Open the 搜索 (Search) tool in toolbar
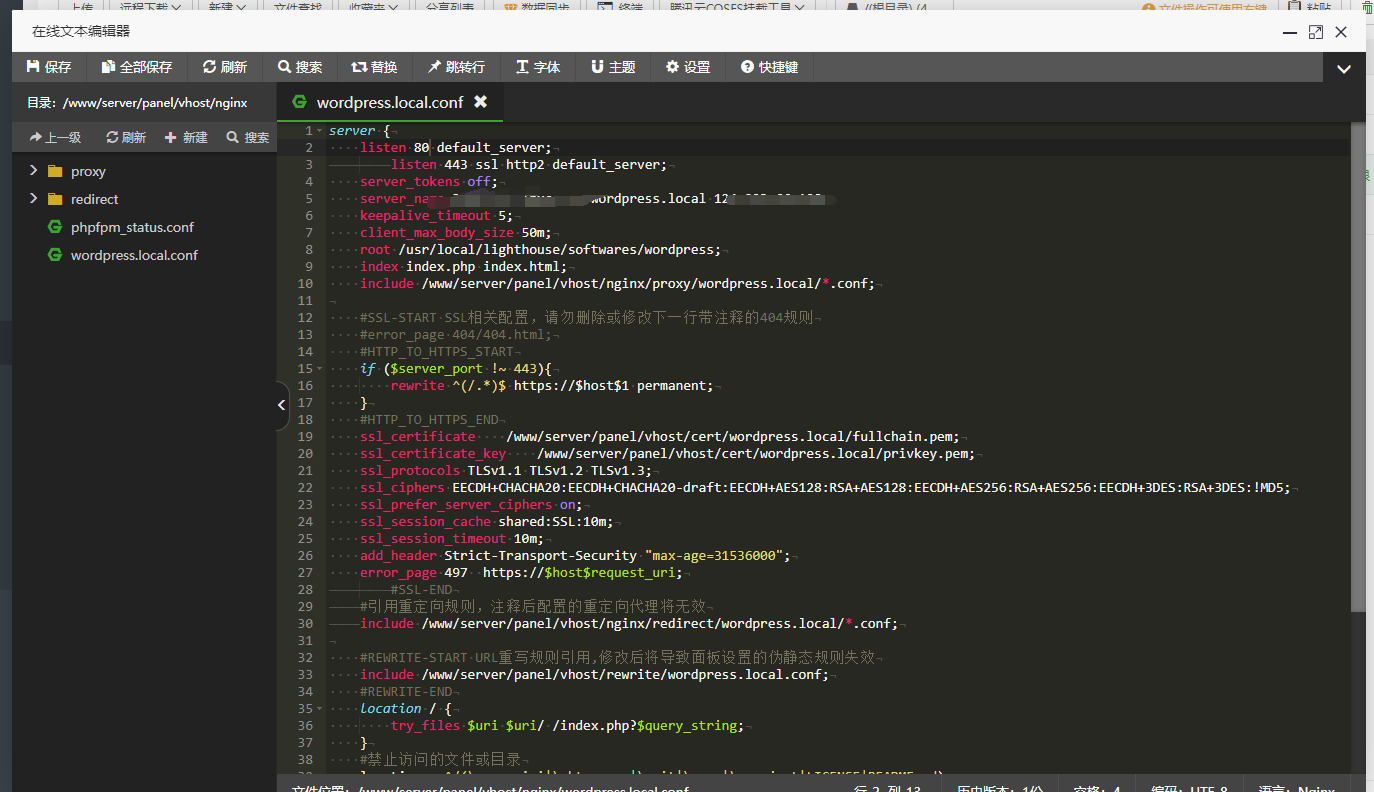The width and height of the screenshot is (1374, 792). point(300,67)
